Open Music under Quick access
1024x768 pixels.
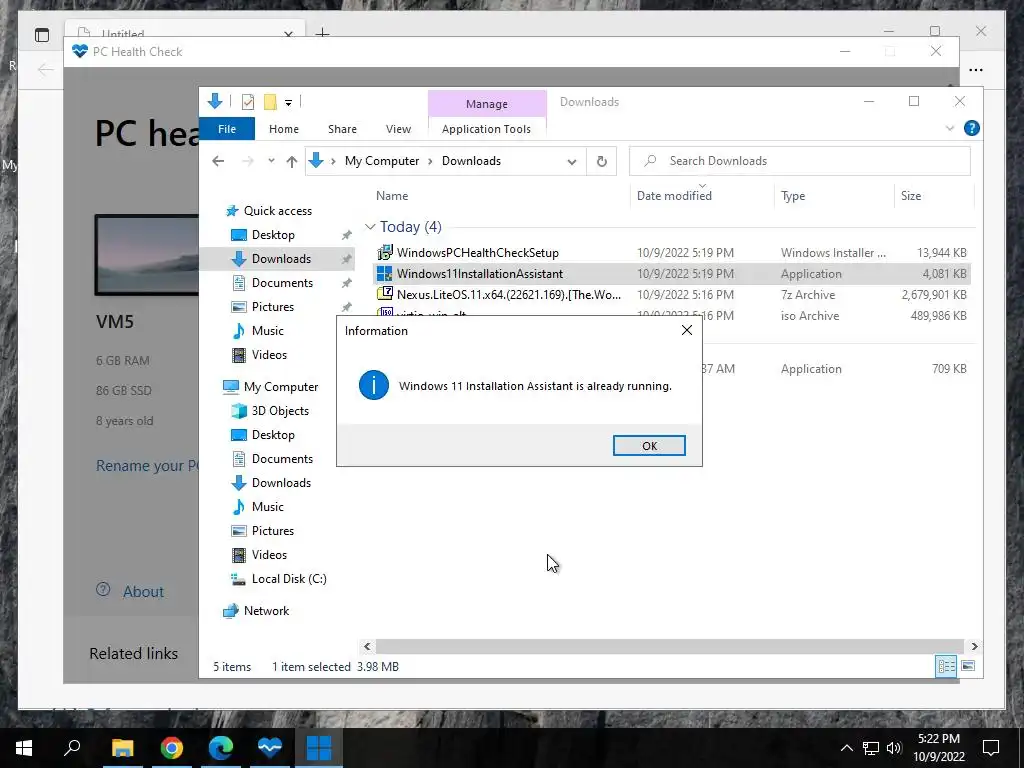[268, 331]
